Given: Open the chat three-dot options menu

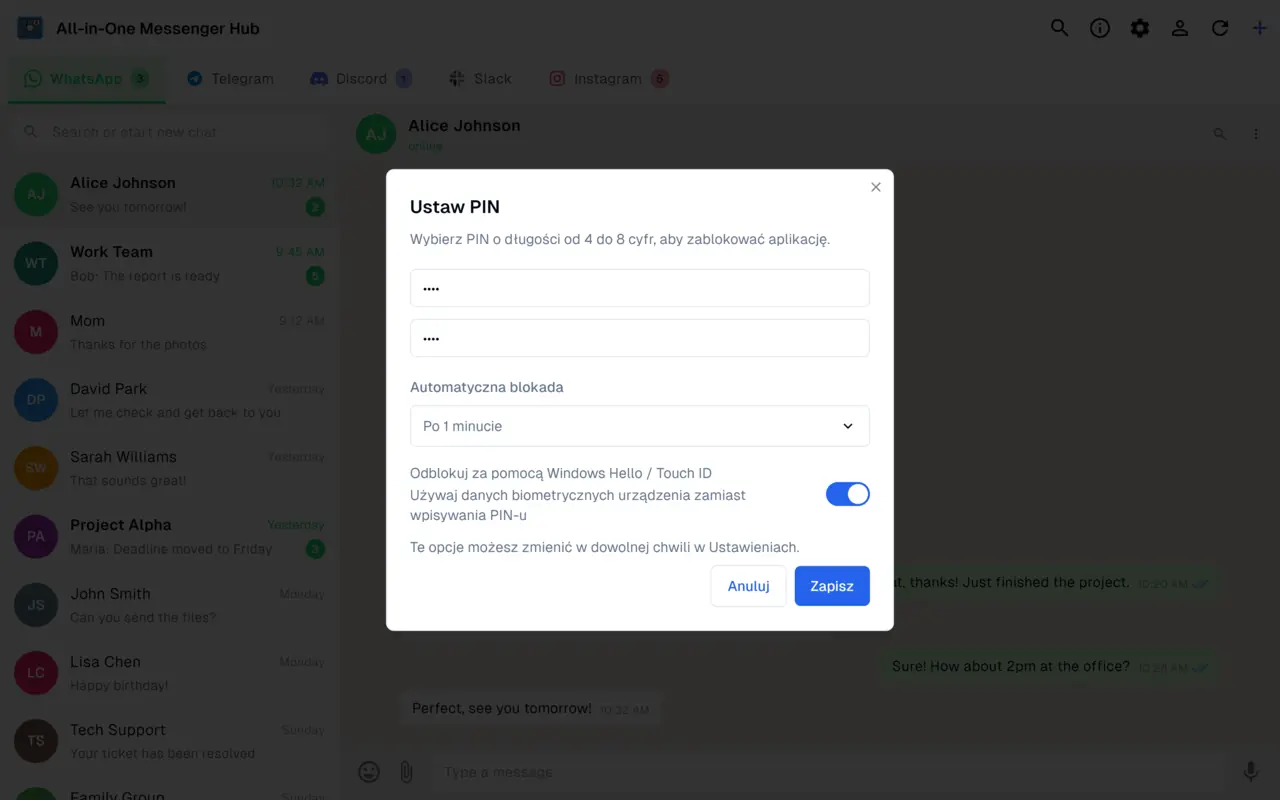Looking at the screenshot, I should pyautogui.click(x=1256, y=134).
